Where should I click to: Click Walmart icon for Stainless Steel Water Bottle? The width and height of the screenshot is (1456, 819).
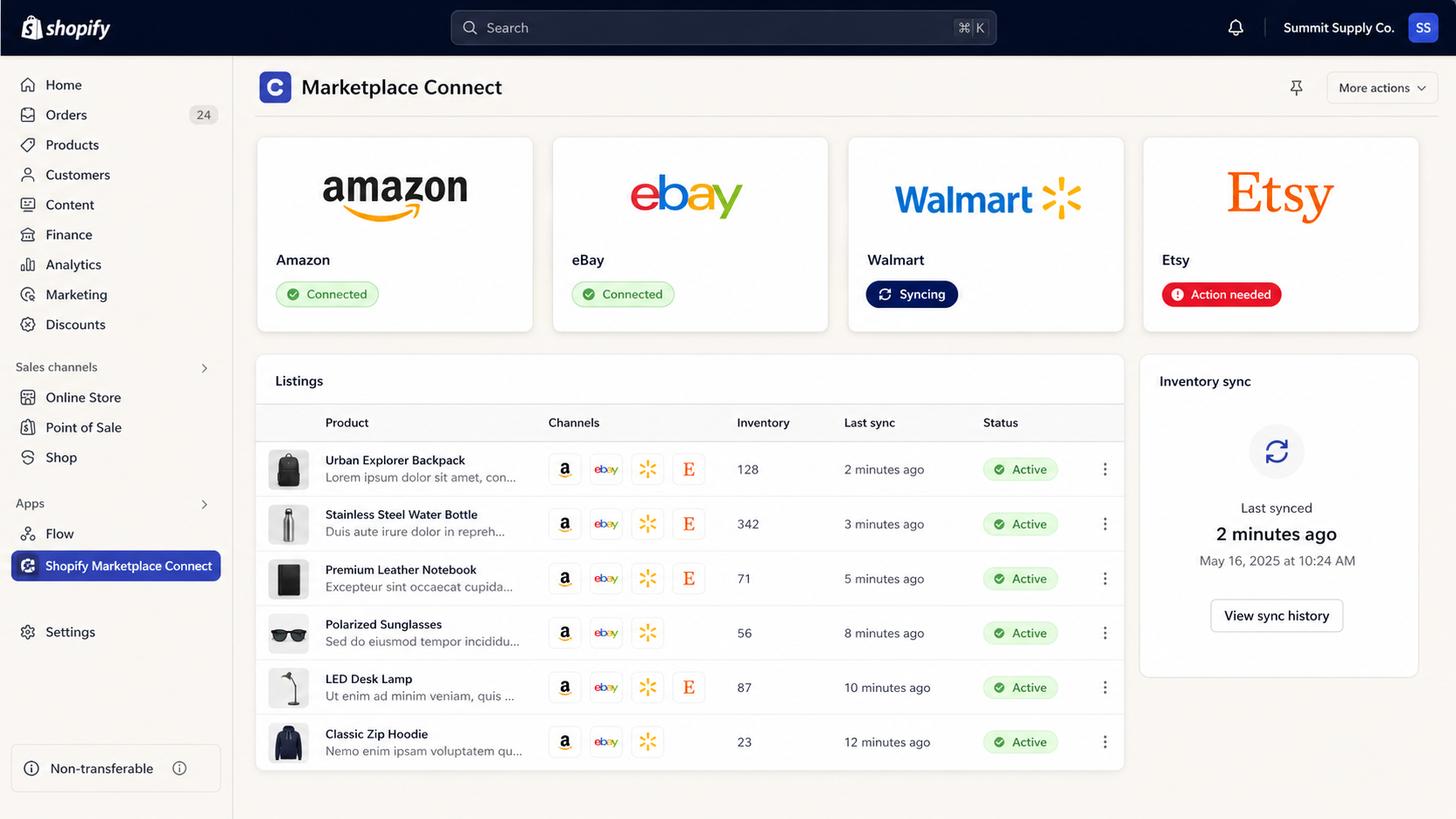click(x=648, y=524)
